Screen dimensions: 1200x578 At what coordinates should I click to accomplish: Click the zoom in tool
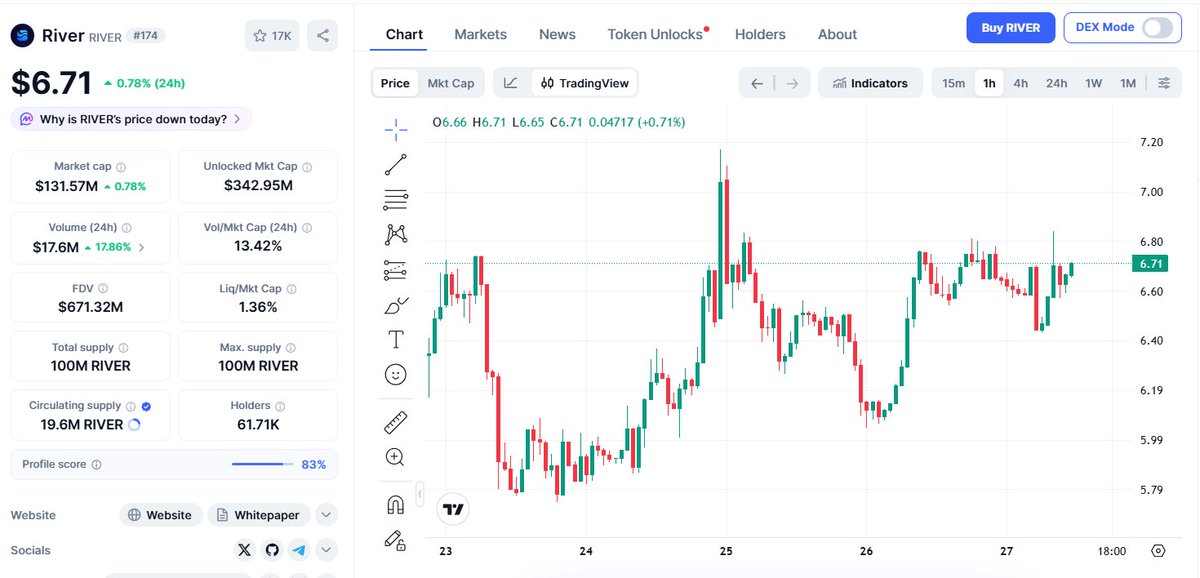click(x=396, y=458)
